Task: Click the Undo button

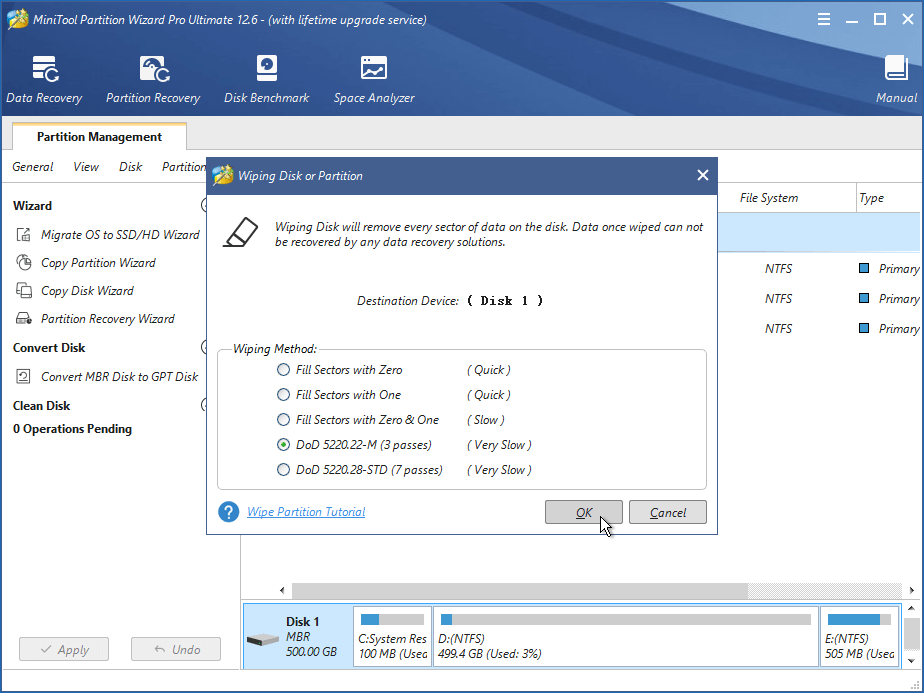Action: (x=176, y=649)
